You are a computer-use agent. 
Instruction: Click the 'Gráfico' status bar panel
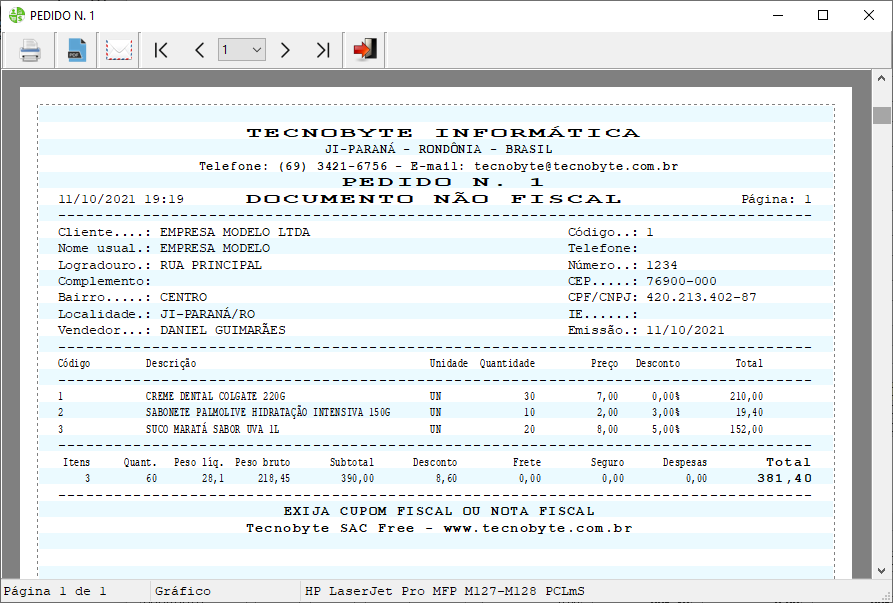[183, 591]
